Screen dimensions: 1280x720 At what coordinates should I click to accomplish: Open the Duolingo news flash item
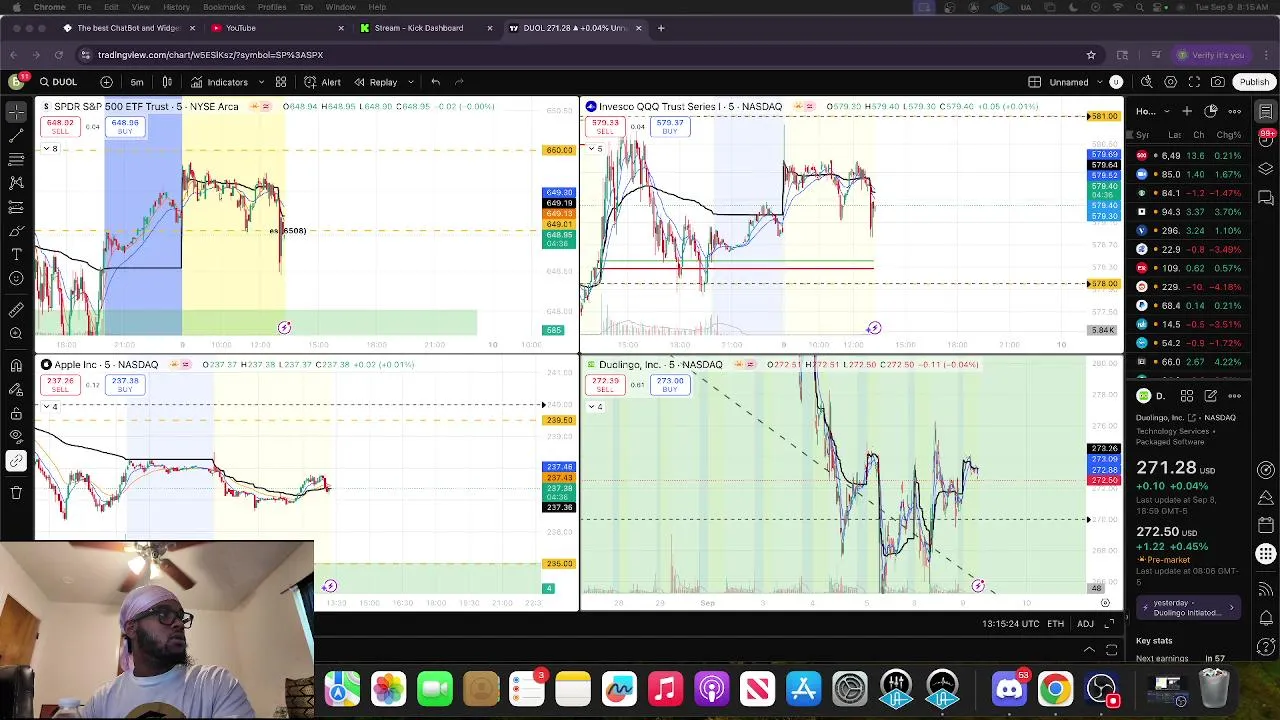tap(1189, 607)
